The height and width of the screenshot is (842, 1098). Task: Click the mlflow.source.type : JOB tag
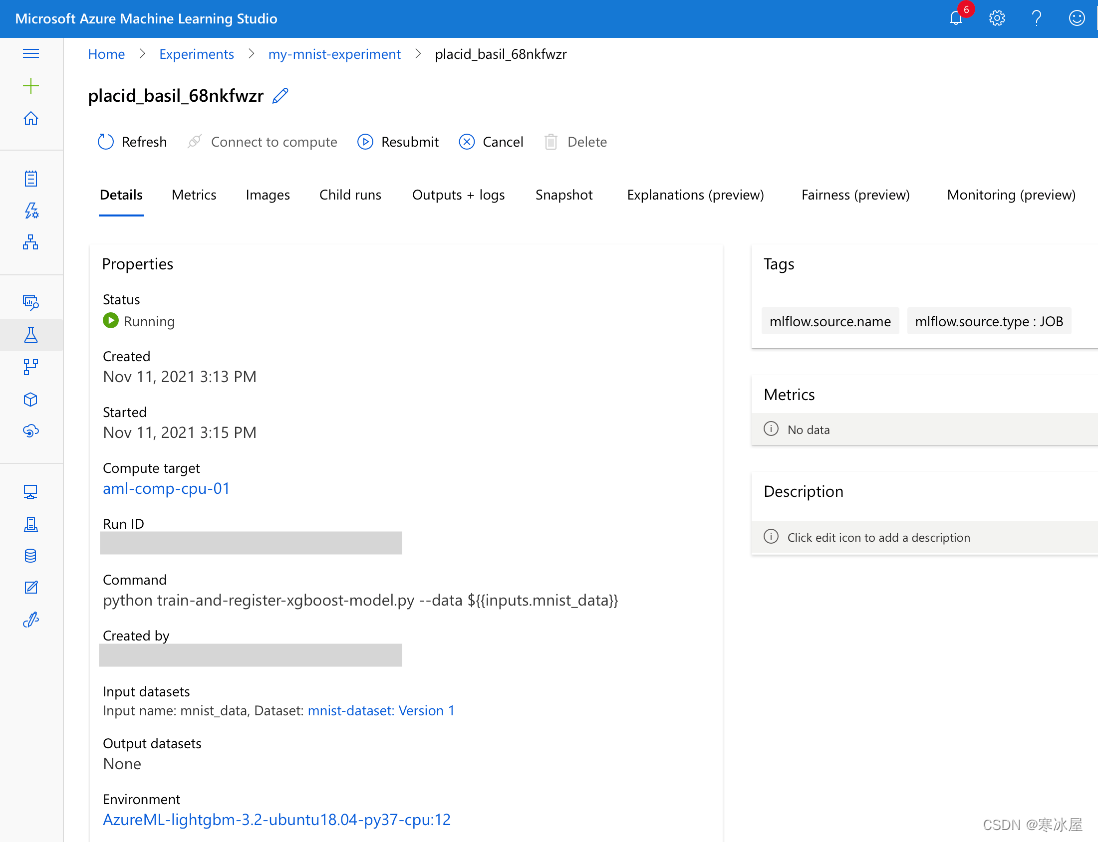[989, 322]
